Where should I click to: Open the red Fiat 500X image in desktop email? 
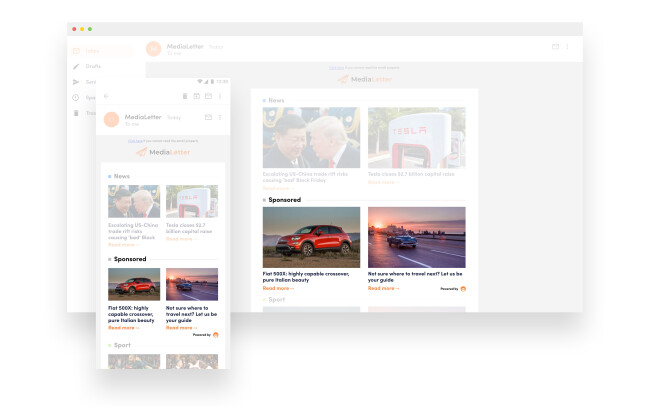coord(311,237)
